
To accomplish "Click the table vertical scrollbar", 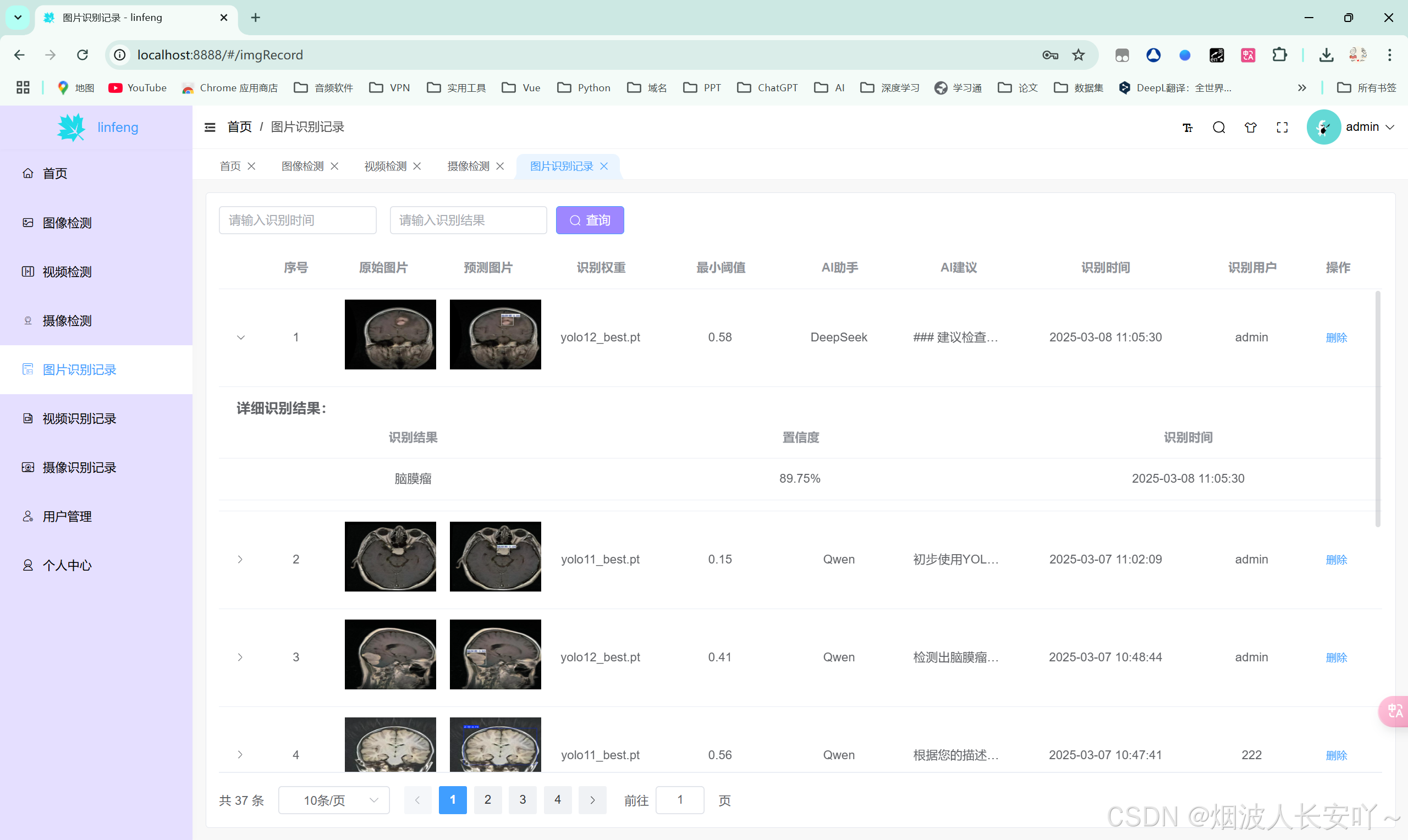I will [x=1377, y=407].
